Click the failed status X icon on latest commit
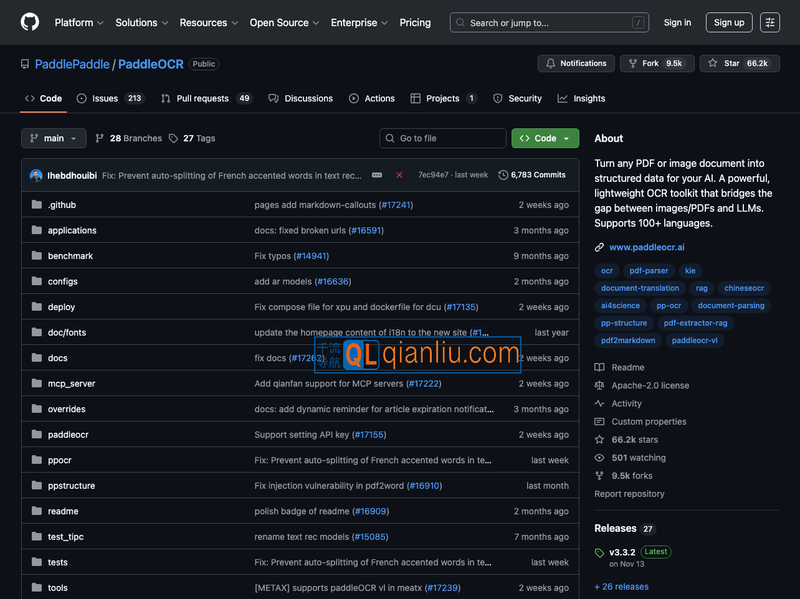Image resolution: width=800 pixels, height=599 pixels. click(x=399, y=175)
